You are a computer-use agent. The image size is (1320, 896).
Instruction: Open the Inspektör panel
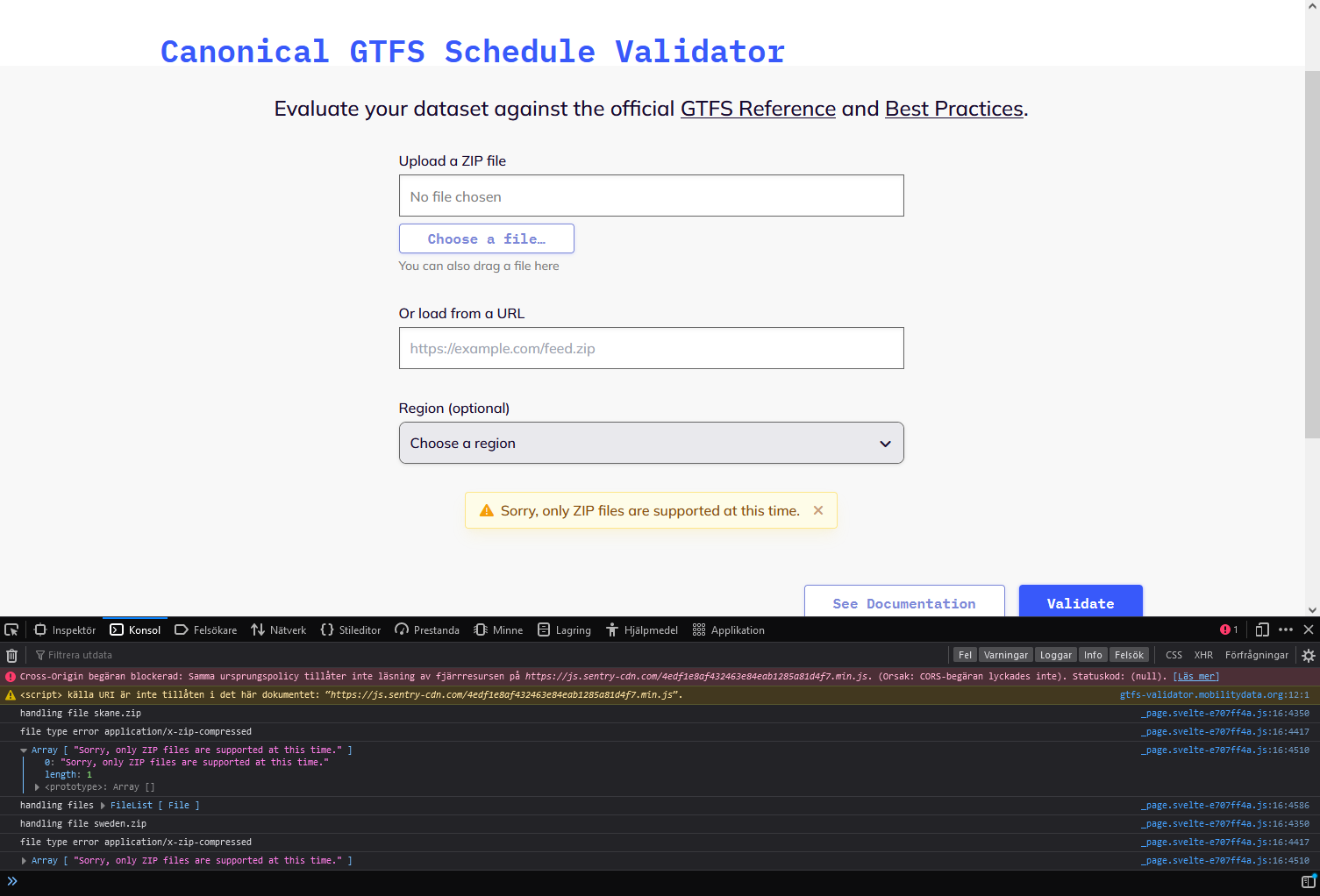click(65, 629)
